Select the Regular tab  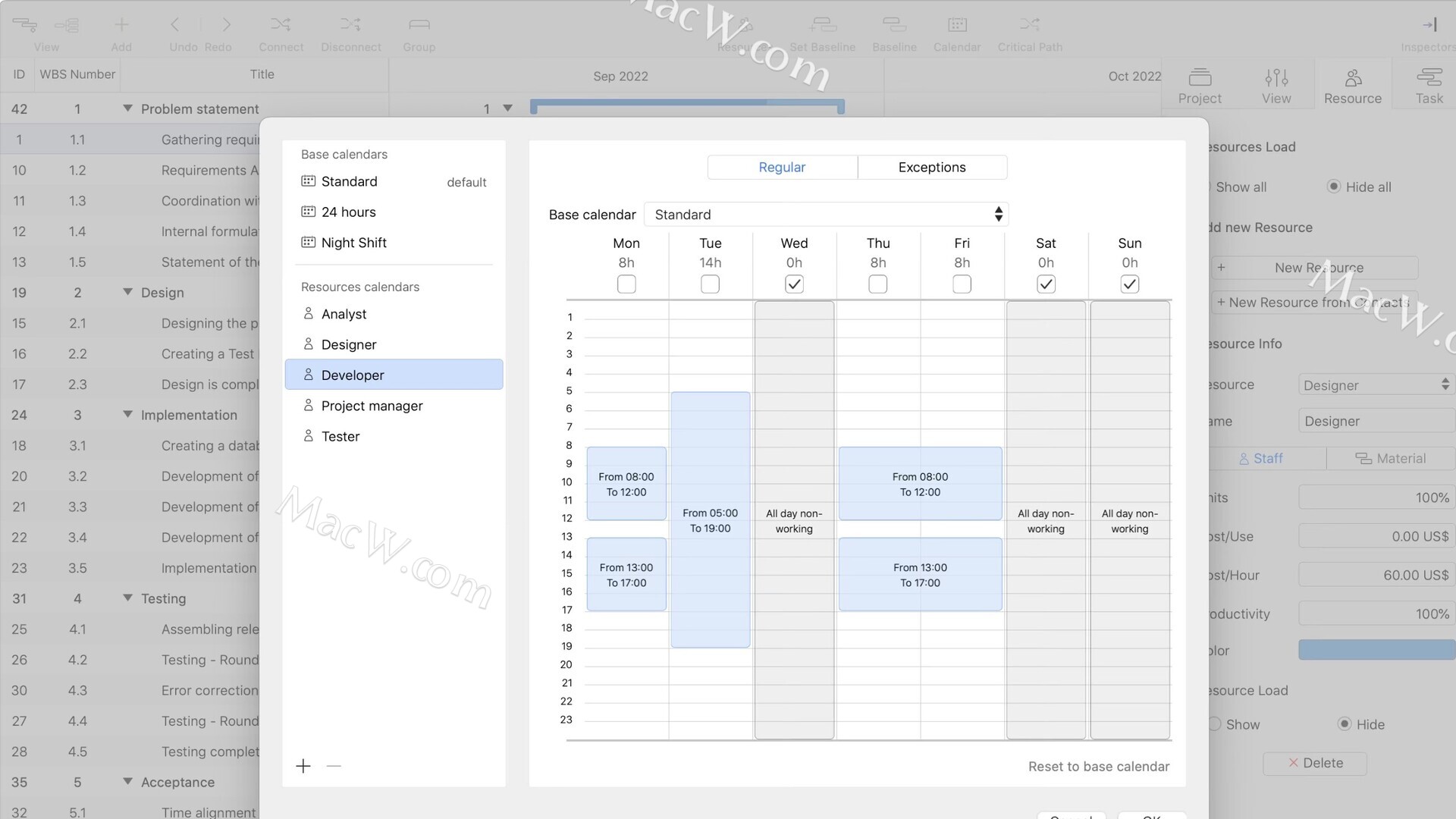tap(782, 168)
